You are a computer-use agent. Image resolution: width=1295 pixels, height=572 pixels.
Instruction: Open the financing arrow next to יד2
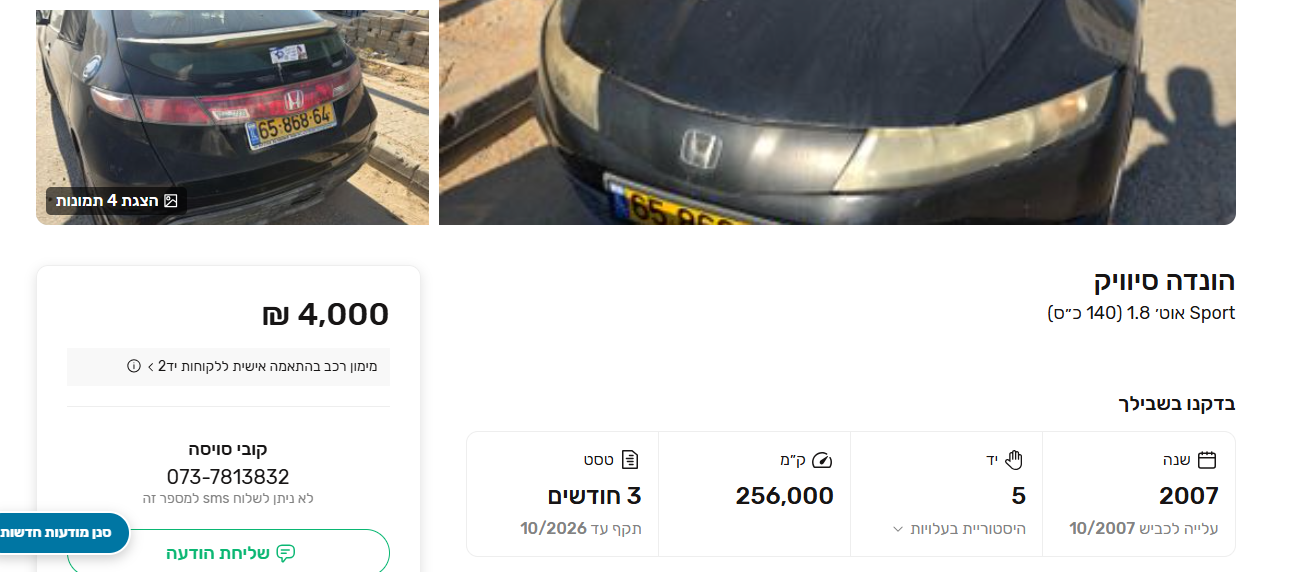[150, 366]
